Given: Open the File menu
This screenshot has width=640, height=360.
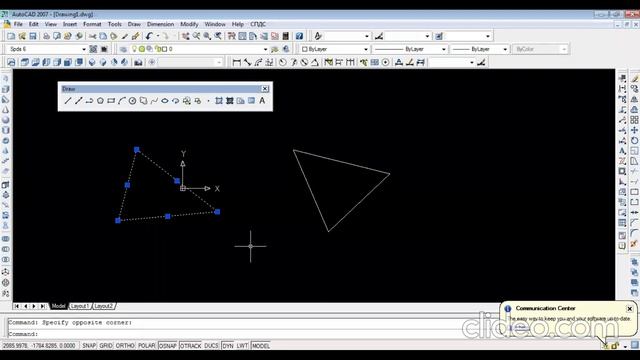Looking at the screenshot, I should 18,24.
